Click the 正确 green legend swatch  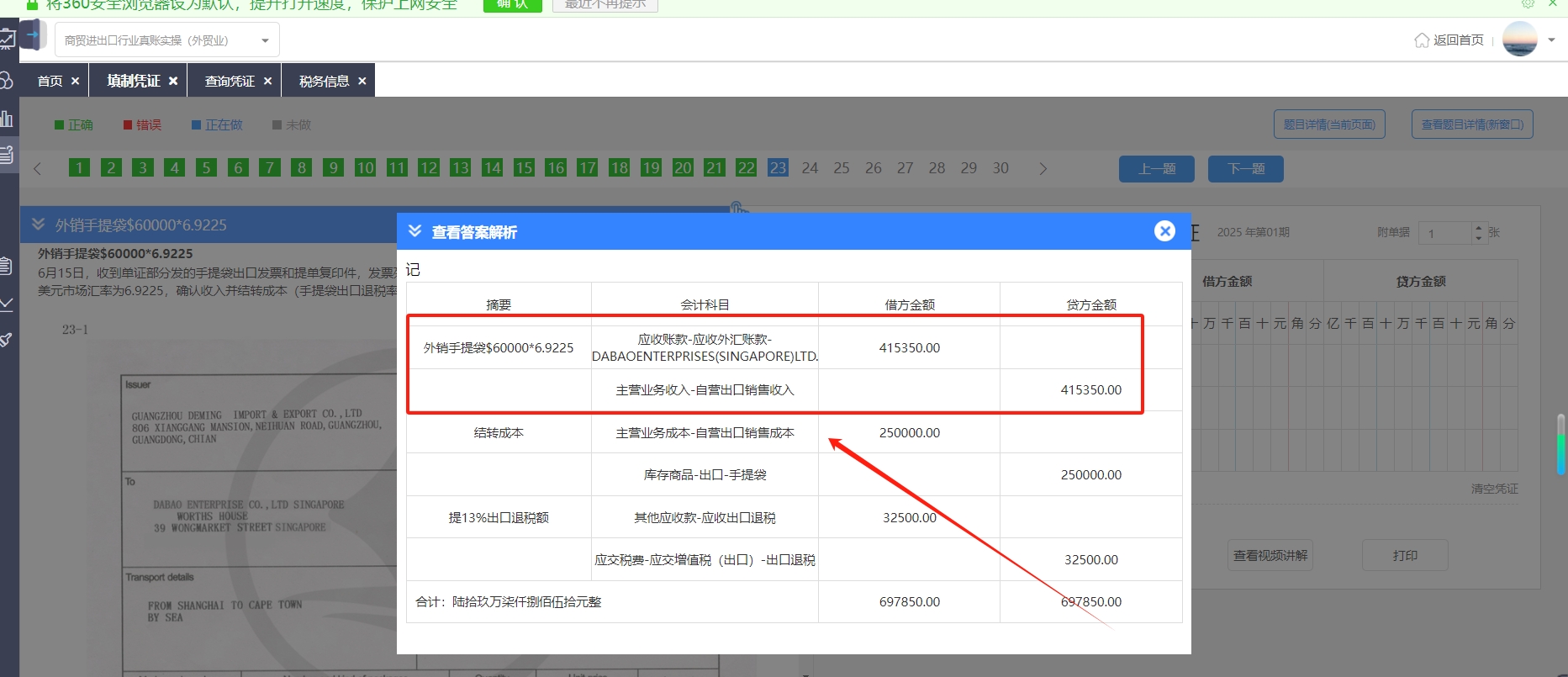click(x=59, y=124)
